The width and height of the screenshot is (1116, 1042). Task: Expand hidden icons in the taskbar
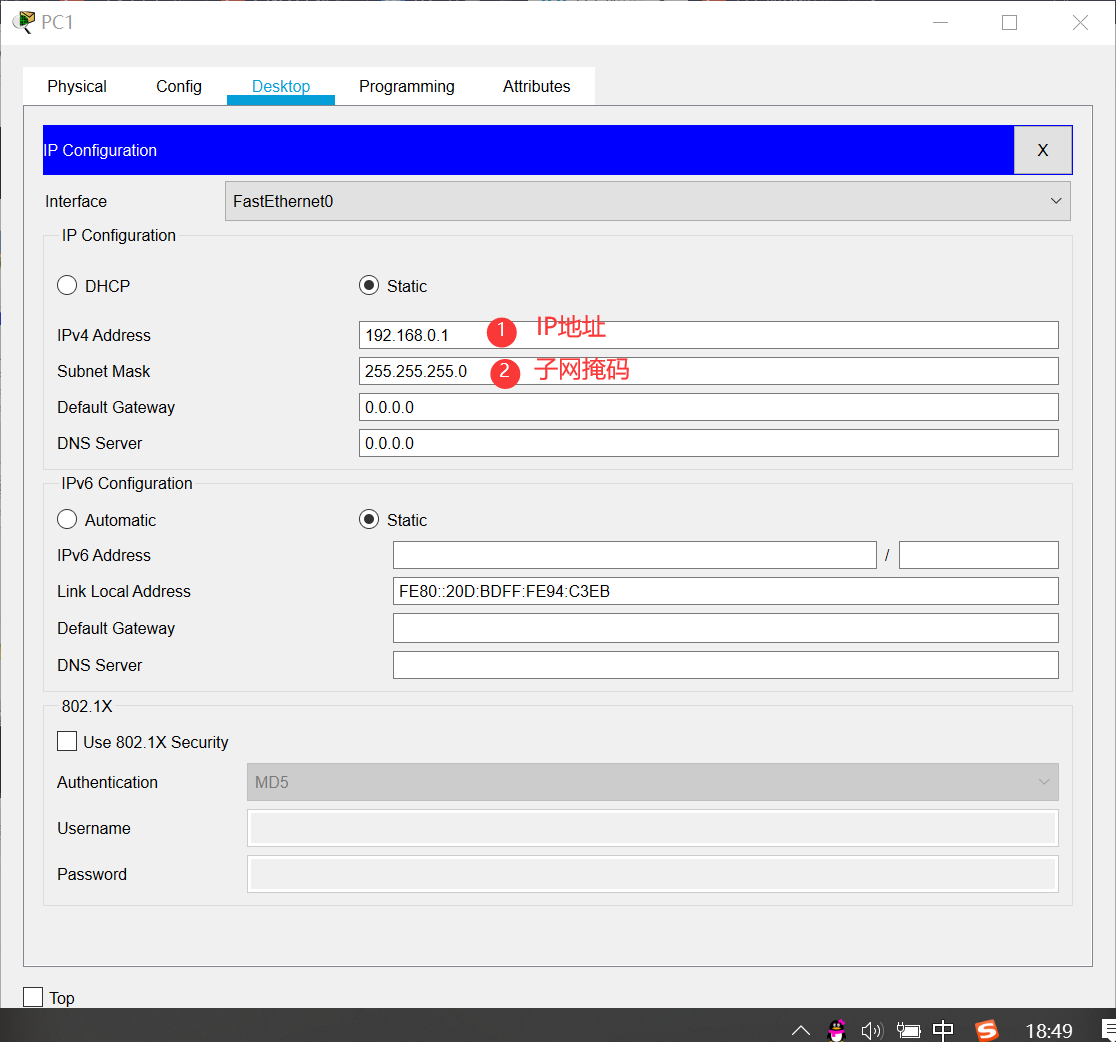coord(800,1029)
